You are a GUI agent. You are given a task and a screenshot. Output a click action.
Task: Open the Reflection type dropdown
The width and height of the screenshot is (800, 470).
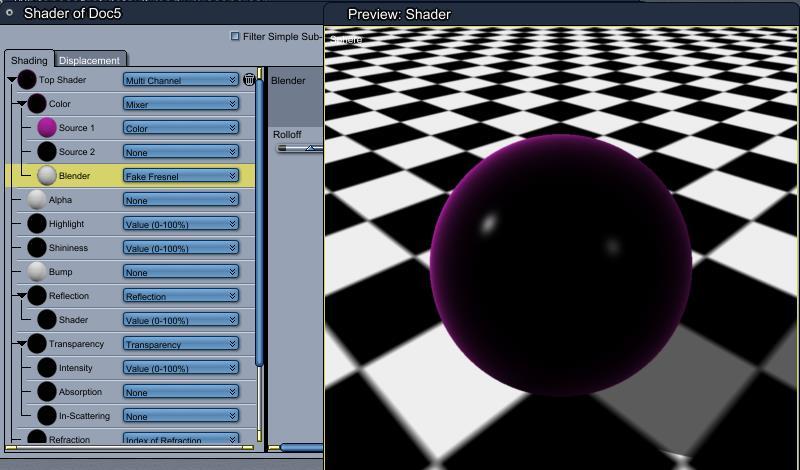click(181, 296)
